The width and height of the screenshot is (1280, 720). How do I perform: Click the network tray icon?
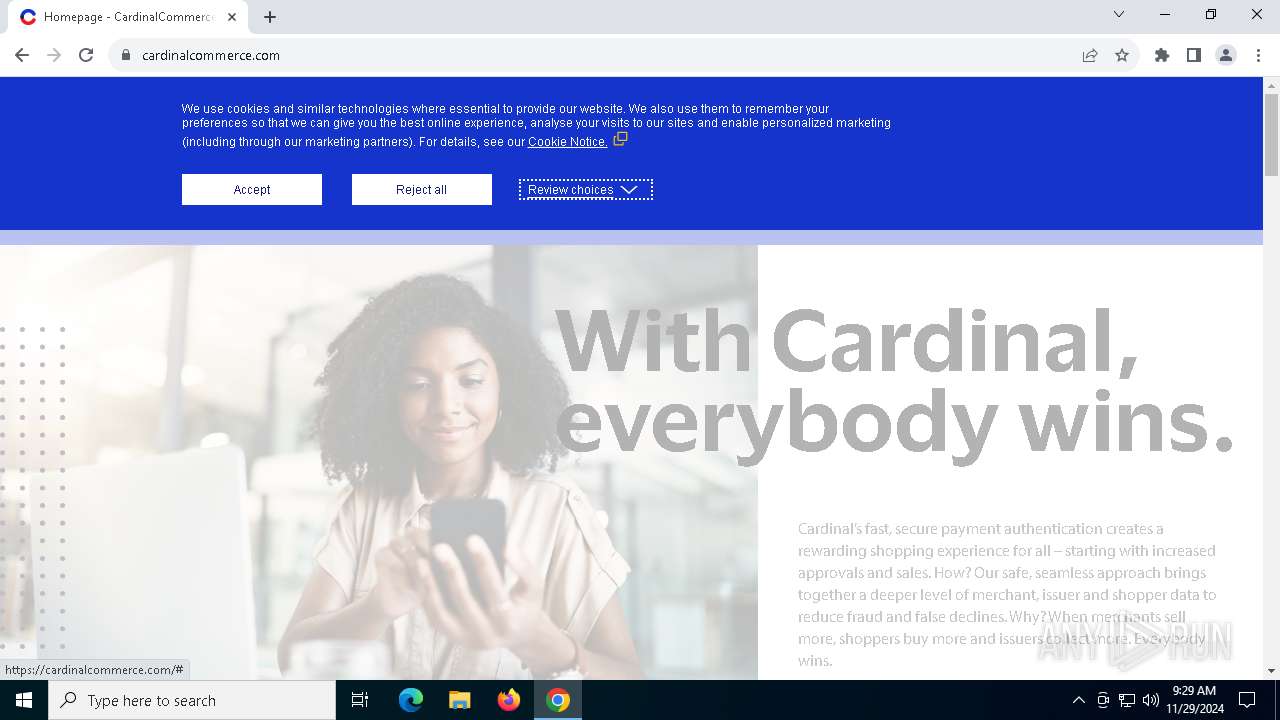point(1127,700)
